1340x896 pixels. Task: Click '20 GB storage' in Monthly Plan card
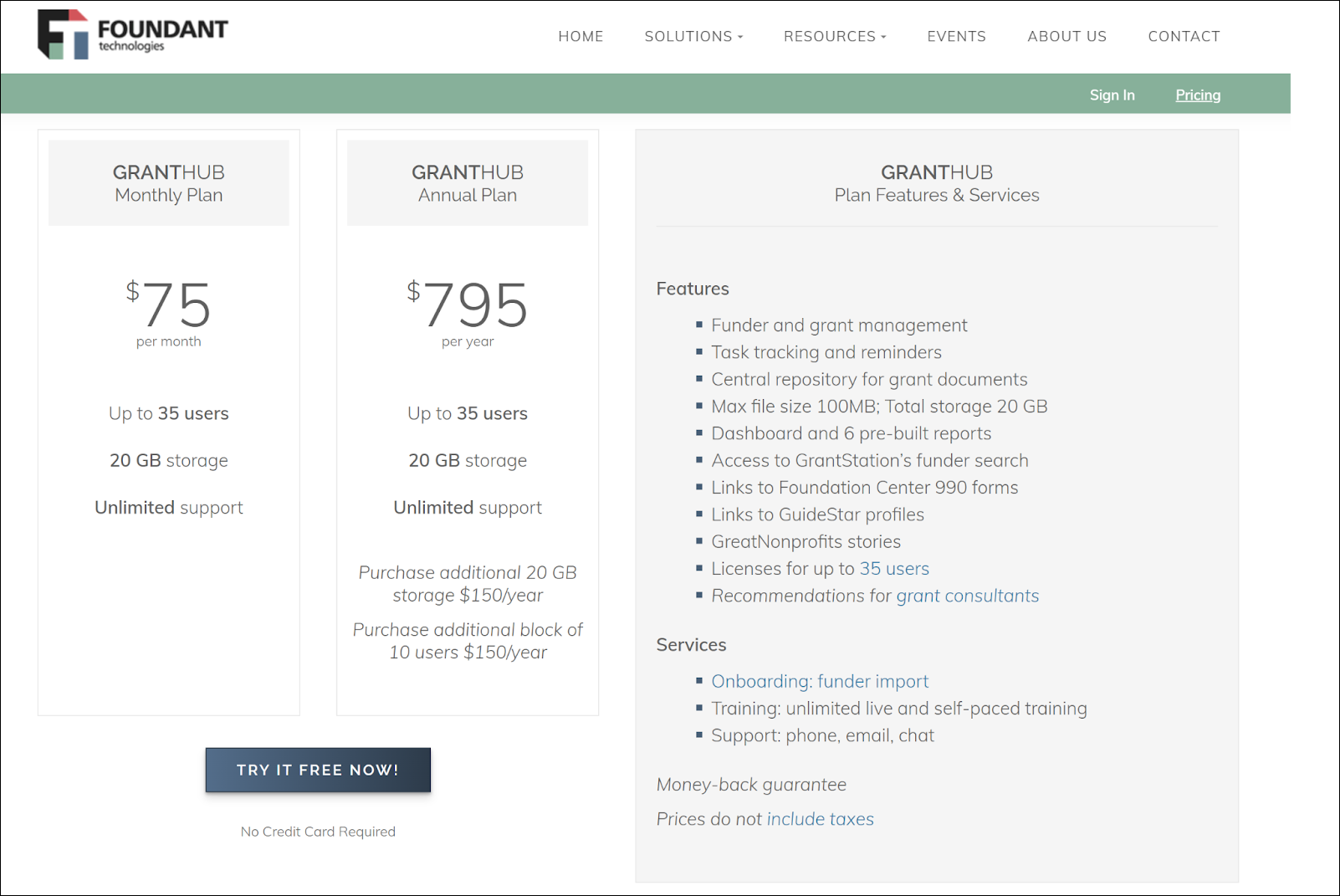[x=169, y=461]
